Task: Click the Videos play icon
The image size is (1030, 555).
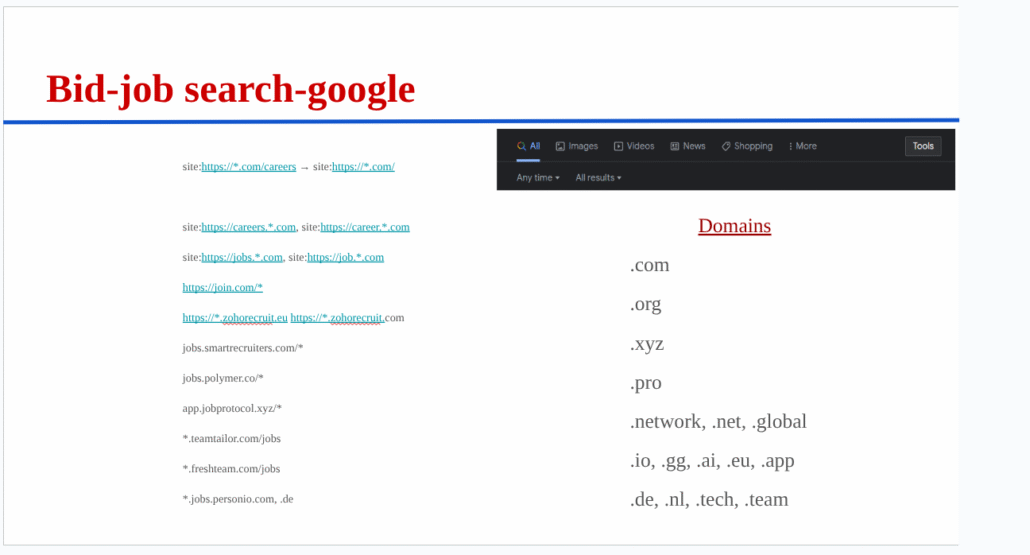Action: pos(619,146)
